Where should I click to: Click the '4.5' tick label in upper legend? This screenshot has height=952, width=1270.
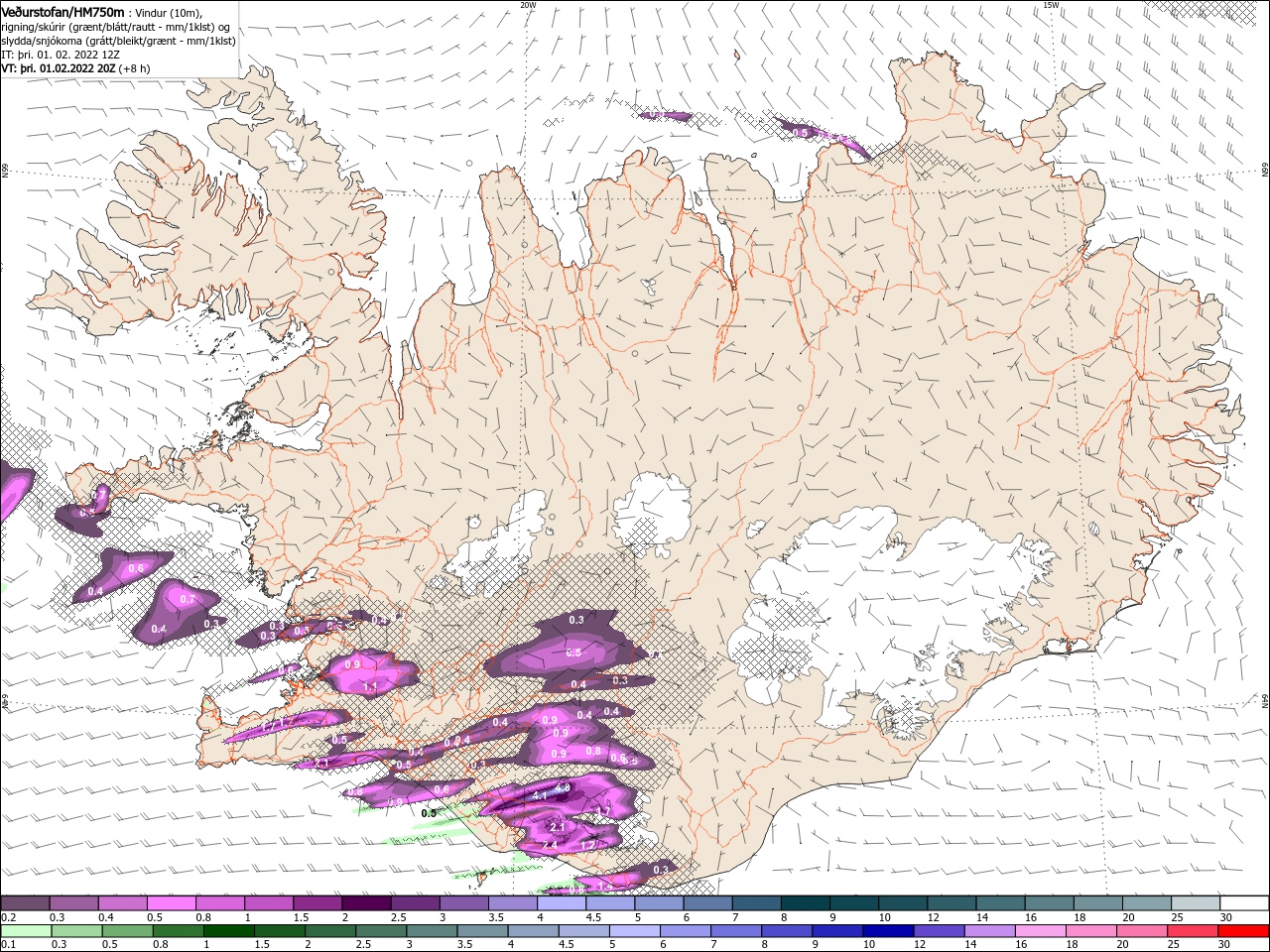593,917
